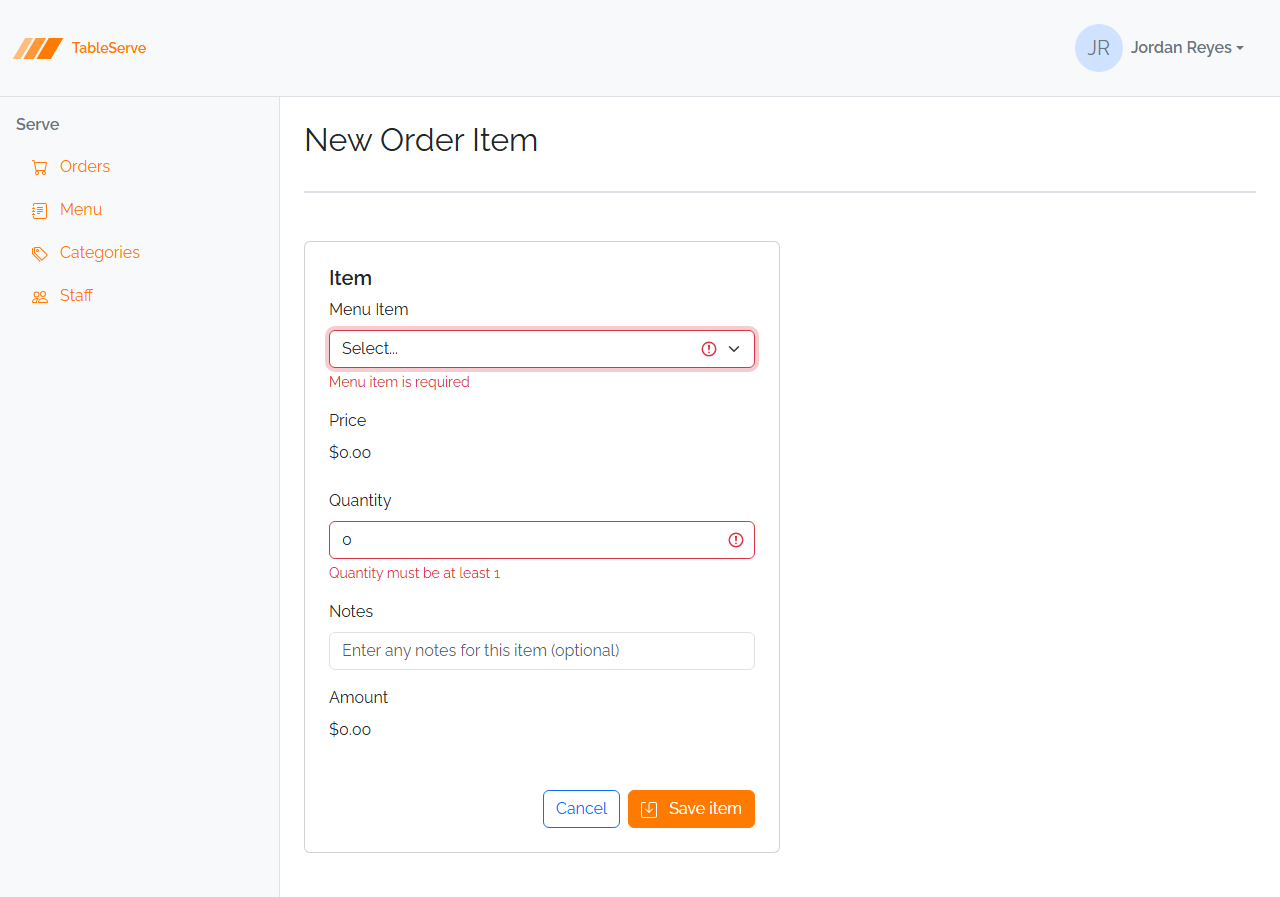Click the Menu list icon in sidebar
1280x897 pixels.
pos(40,210)
